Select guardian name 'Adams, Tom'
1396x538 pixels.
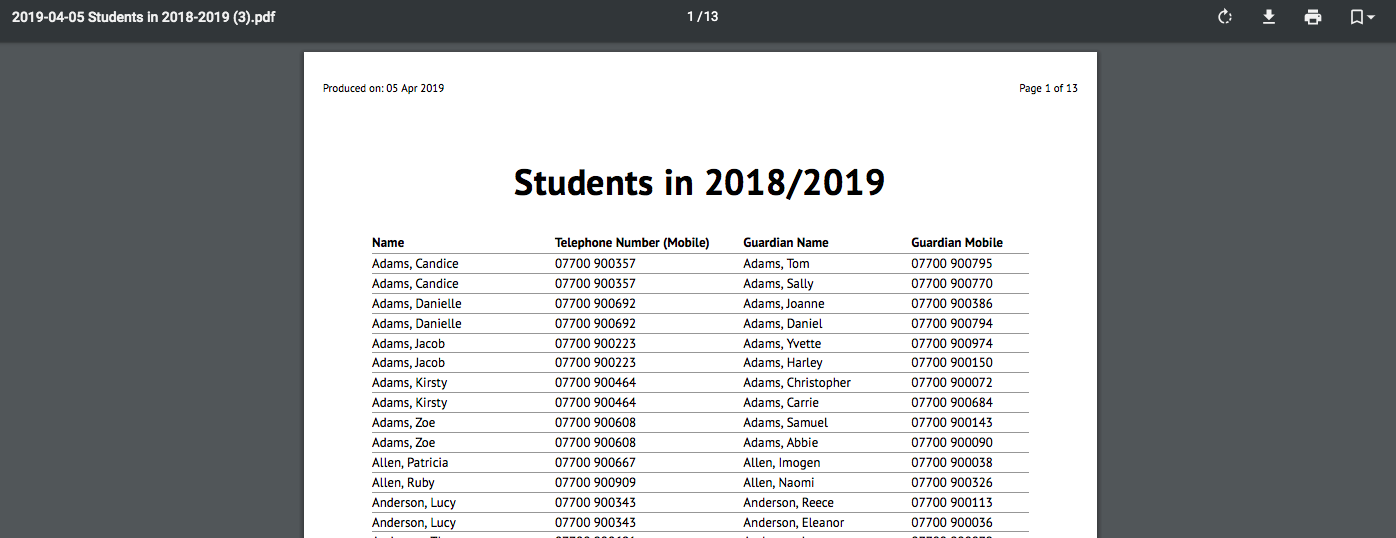(x=776, y=264)
